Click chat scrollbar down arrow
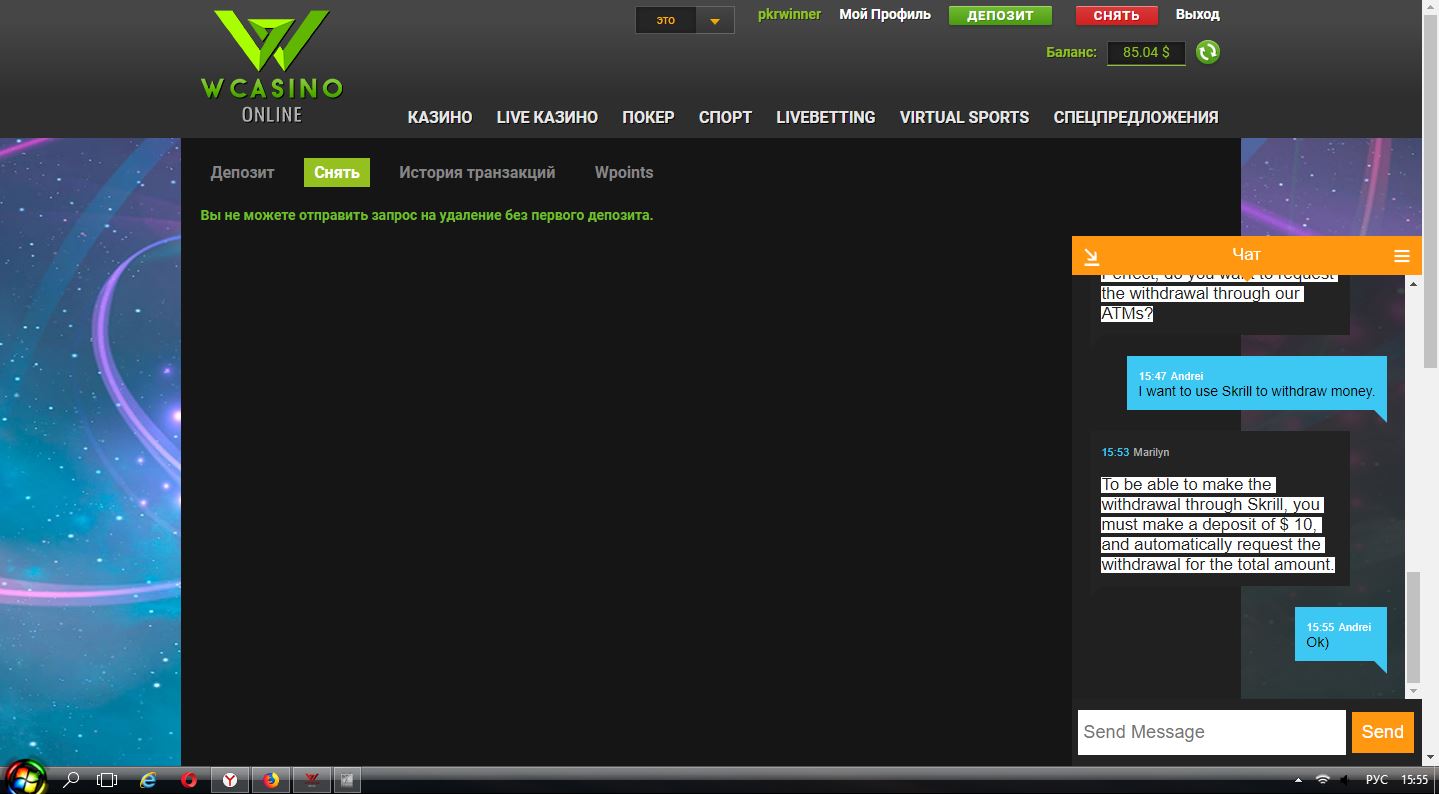Screen dimensions: 1439x794 point(1412,691)
